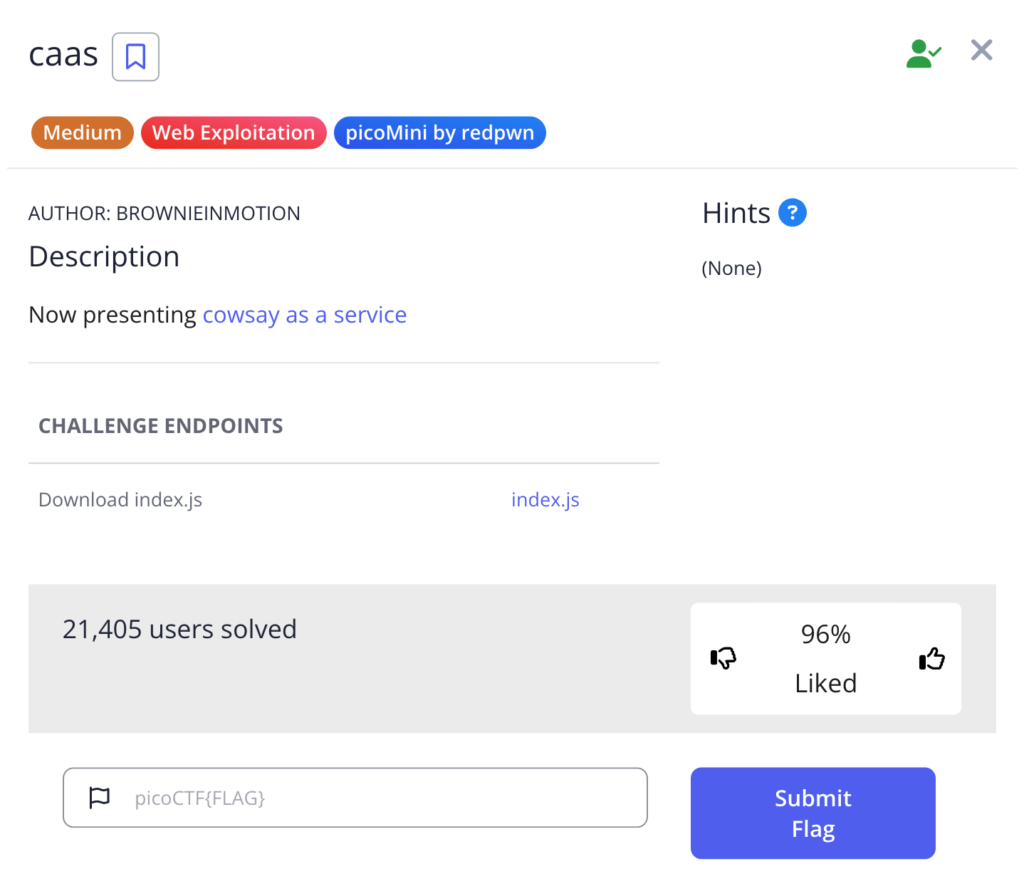Like the challenge with thumbs up
The width and height of the screenshot is (1024, 896).
tap(931, 658)
